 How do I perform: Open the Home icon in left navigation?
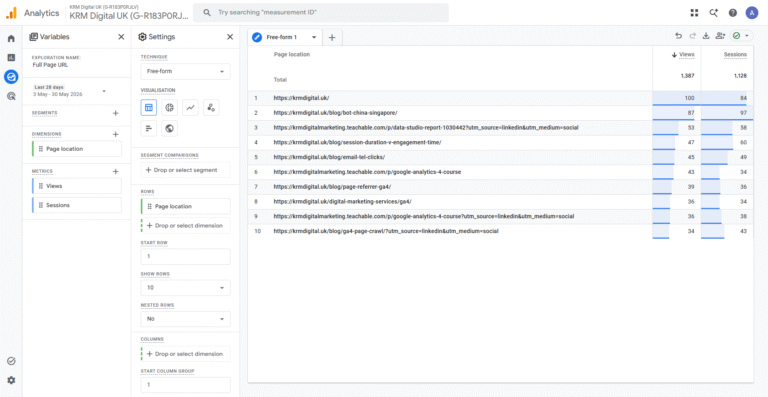11,38
